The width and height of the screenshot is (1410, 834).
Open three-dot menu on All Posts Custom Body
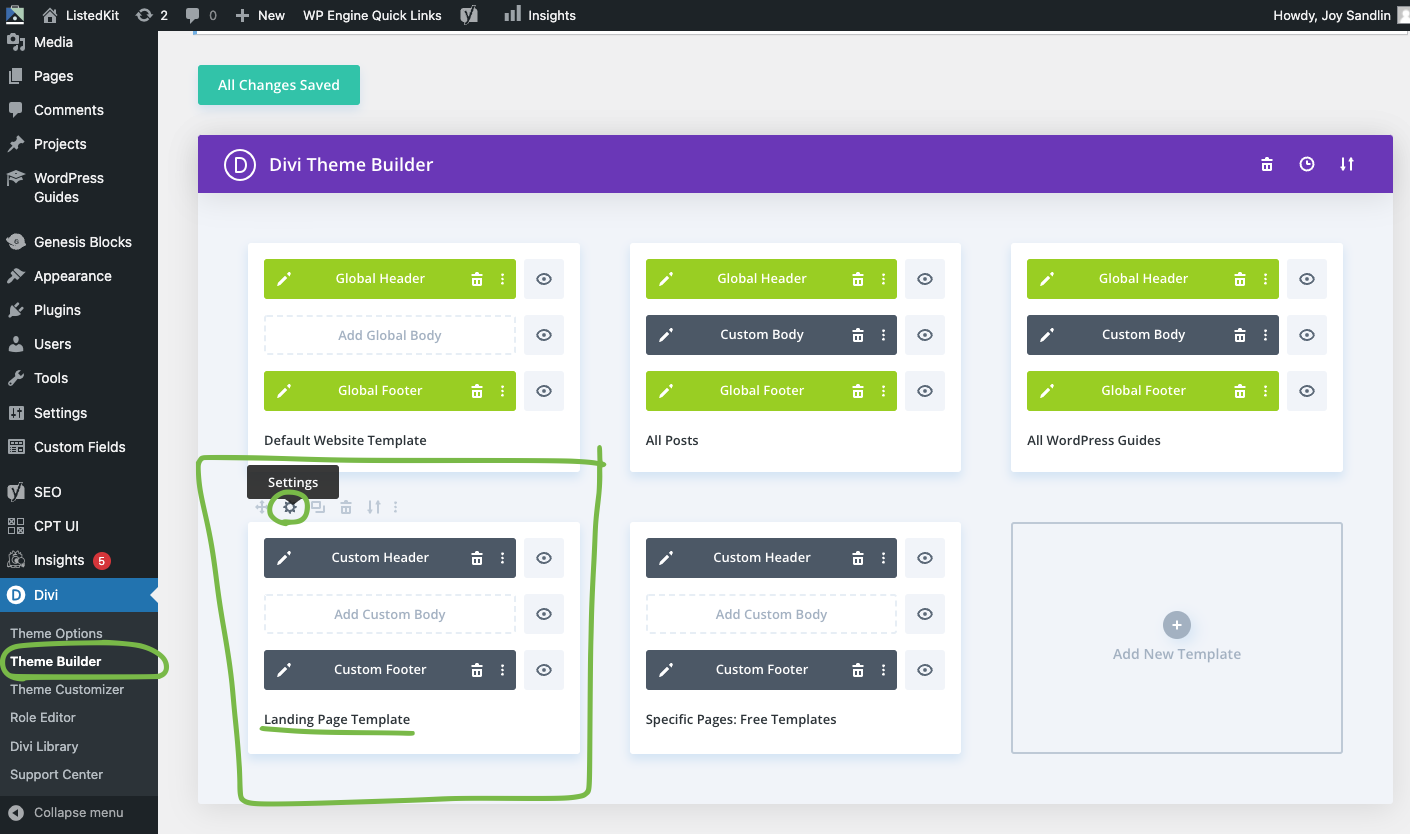point(884,335)
